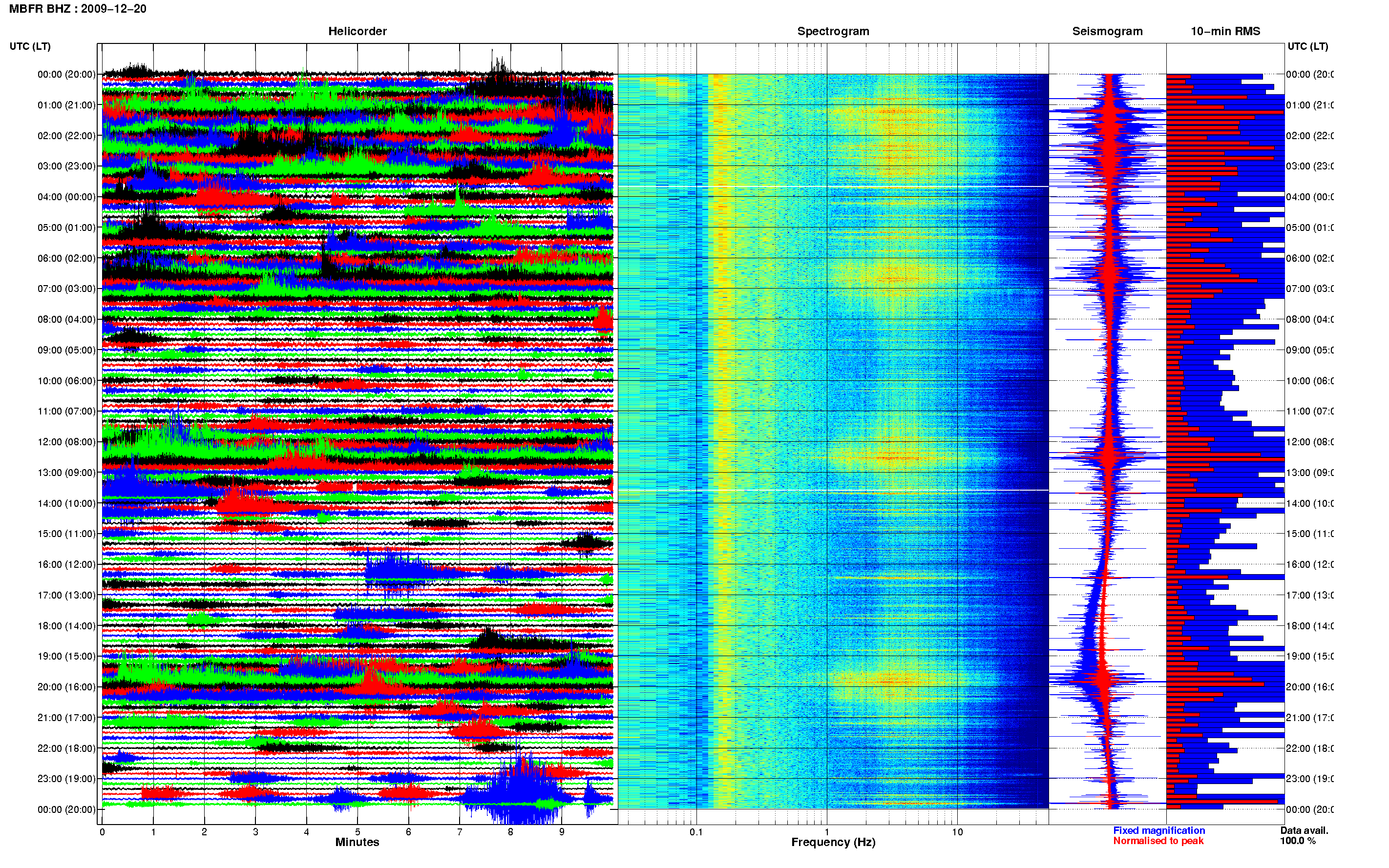Click the right-side '16:00 (12:' time label
This screenshot has width=1389, height=868.
1310,564
